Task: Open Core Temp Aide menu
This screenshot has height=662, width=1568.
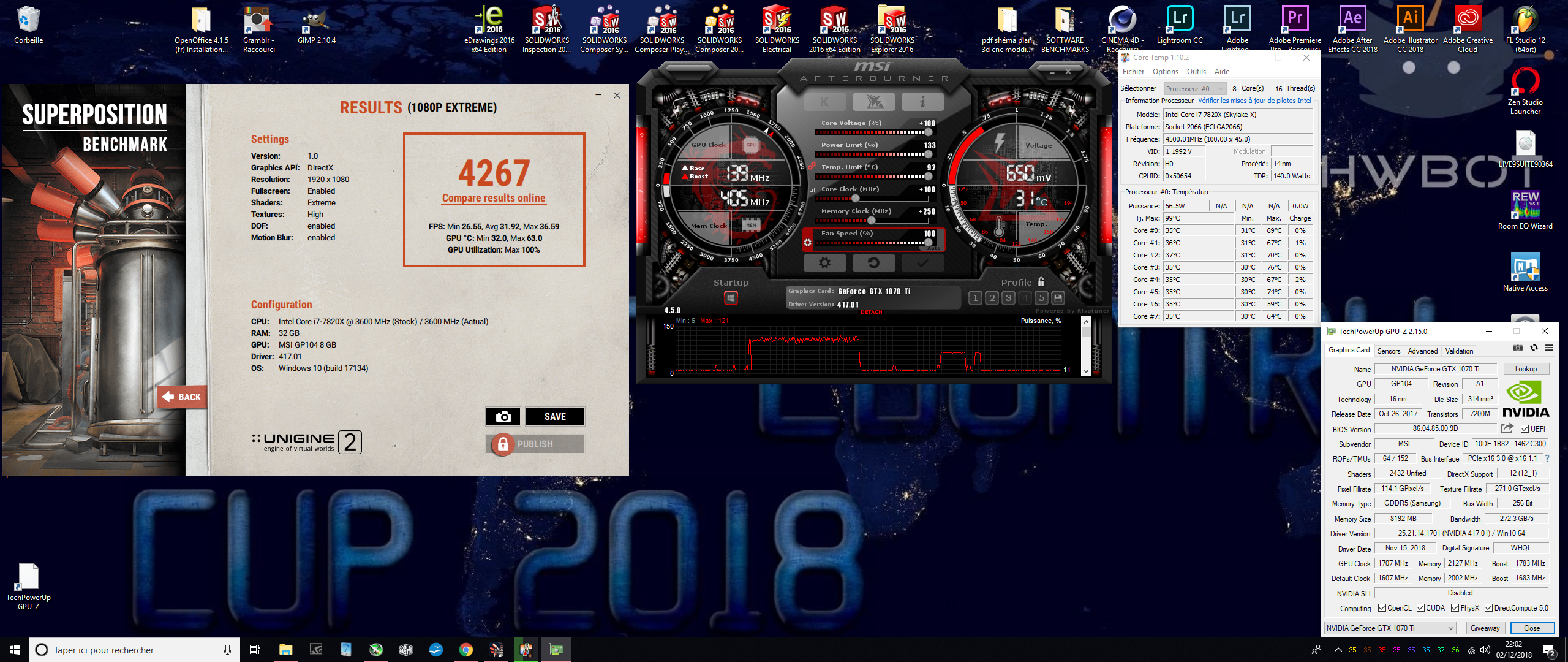Action: pyautogui.click(x=1222, y=72)
